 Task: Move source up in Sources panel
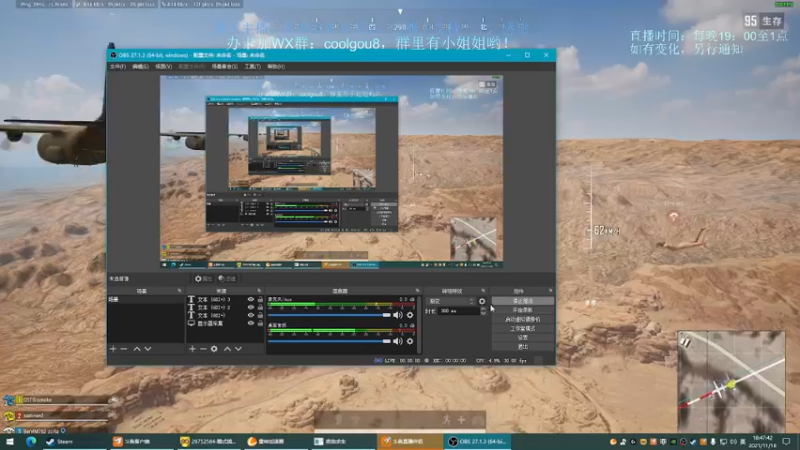[x=227, y=349]
